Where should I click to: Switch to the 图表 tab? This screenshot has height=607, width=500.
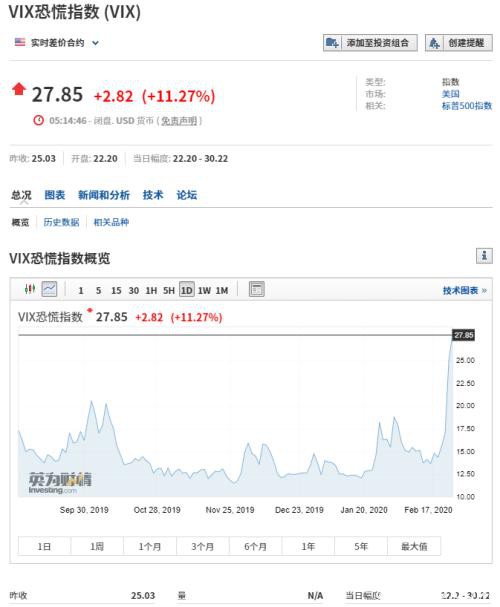pos(55,195)
